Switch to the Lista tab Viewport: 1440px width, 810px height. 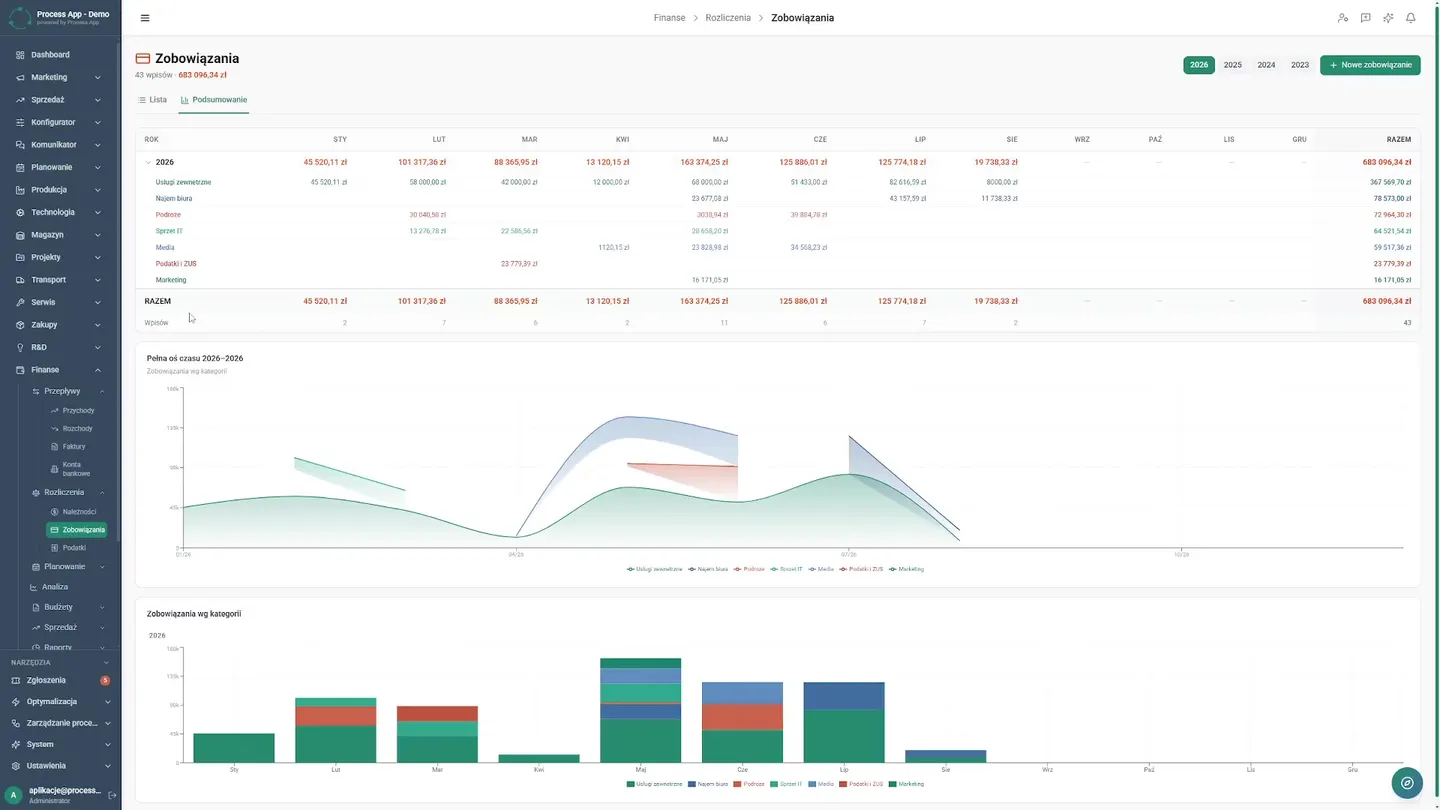tap(153, 100)
